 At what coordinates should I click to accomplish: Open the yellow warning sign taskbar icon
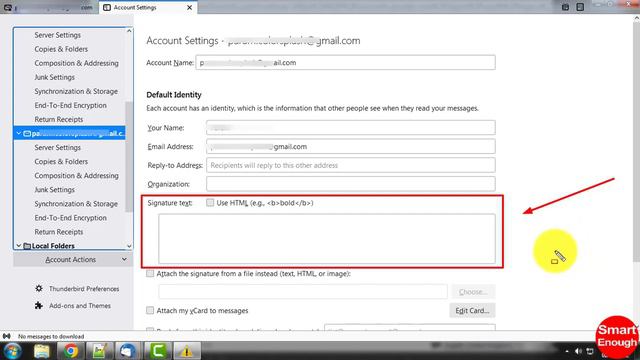click(187, 351)
